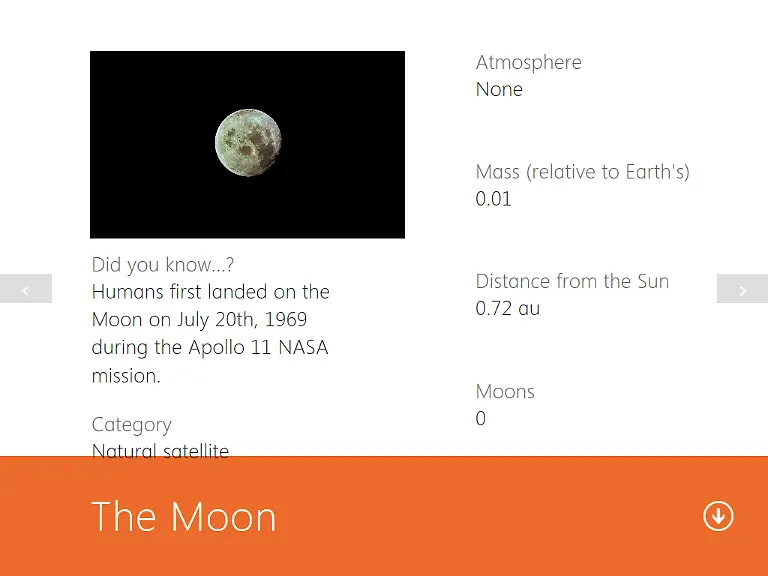Viewport: 768px width, 576px height.
Task: Click the Did you know...? heading
Action: click(163, 264)
